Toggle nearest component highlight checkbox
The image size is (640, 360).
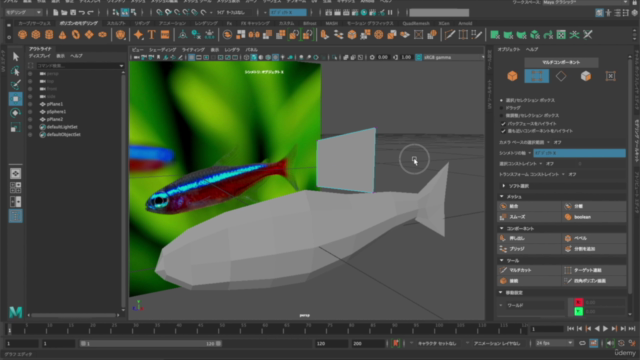(503, 131)
